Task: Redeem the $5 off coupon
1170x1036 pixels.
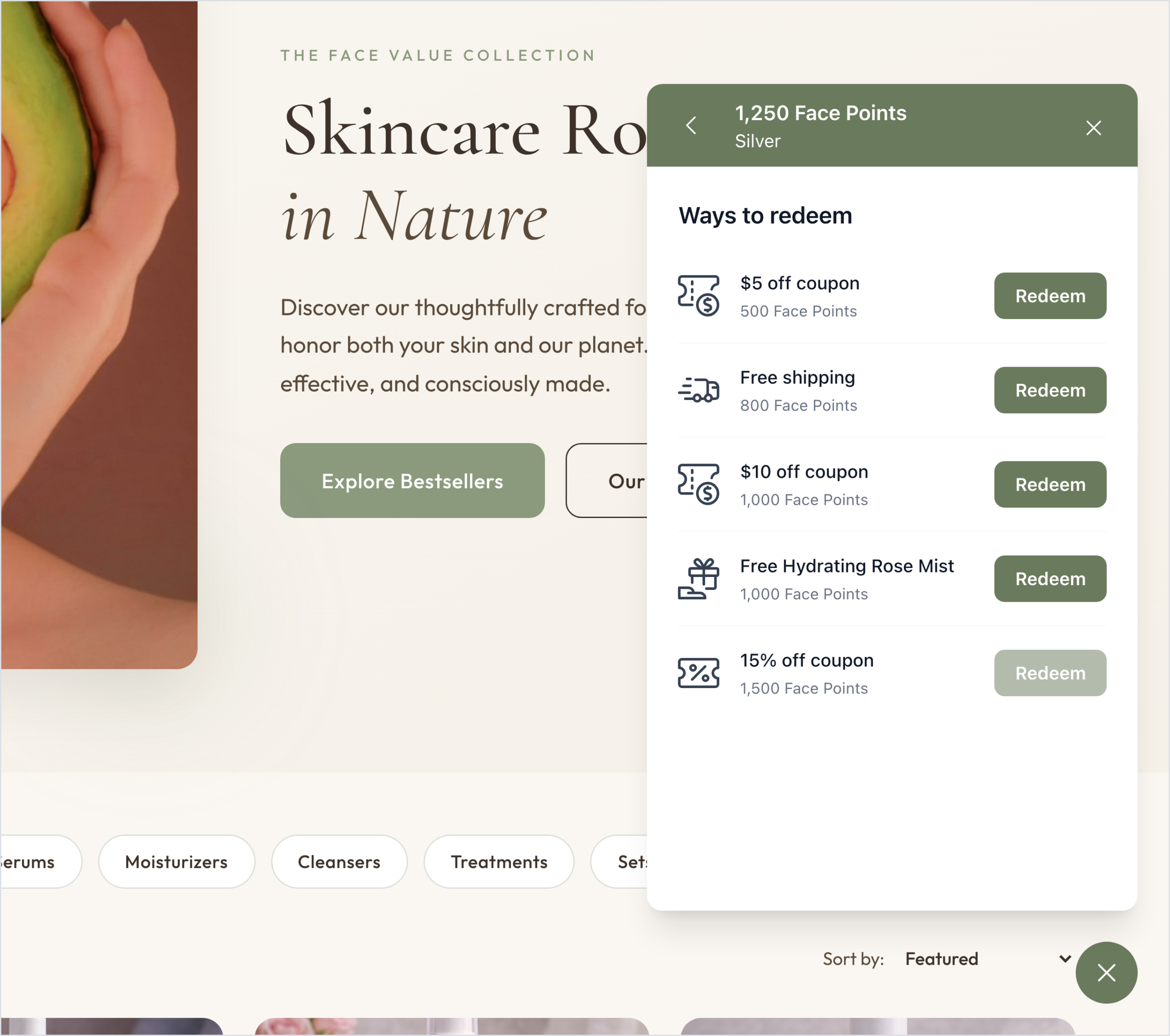Action: [1050, 296]
